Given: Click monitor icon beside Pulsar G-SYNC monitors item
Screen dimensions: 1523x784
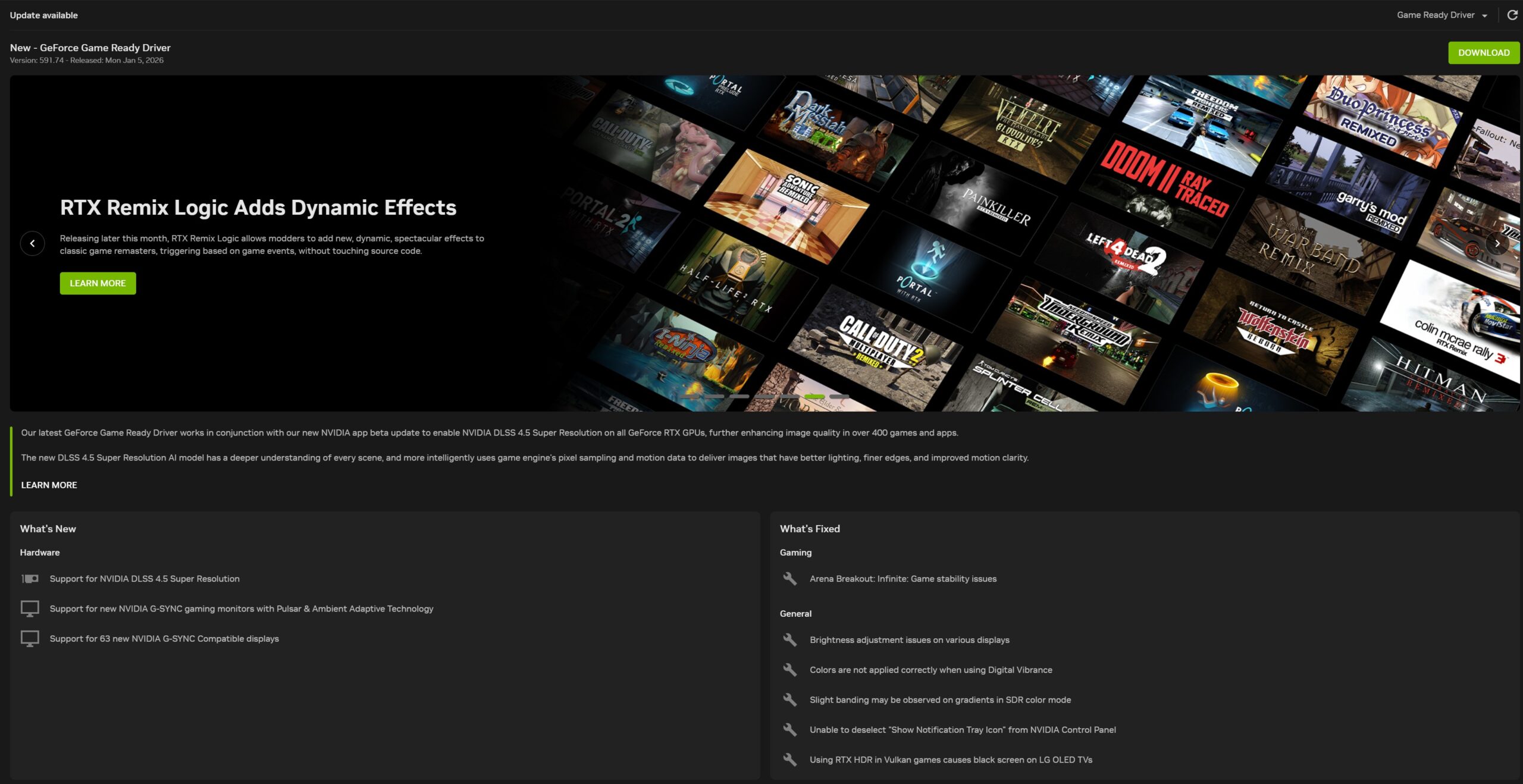Looking at the screenshot, I should [x=30, y=609].
